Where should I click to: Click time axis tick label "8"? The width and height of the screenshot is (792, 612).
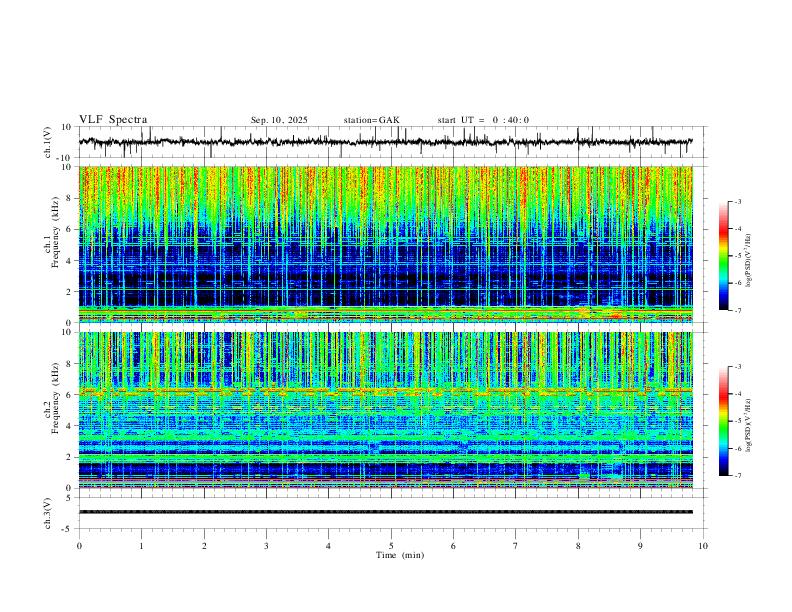(x=578, y=546)
